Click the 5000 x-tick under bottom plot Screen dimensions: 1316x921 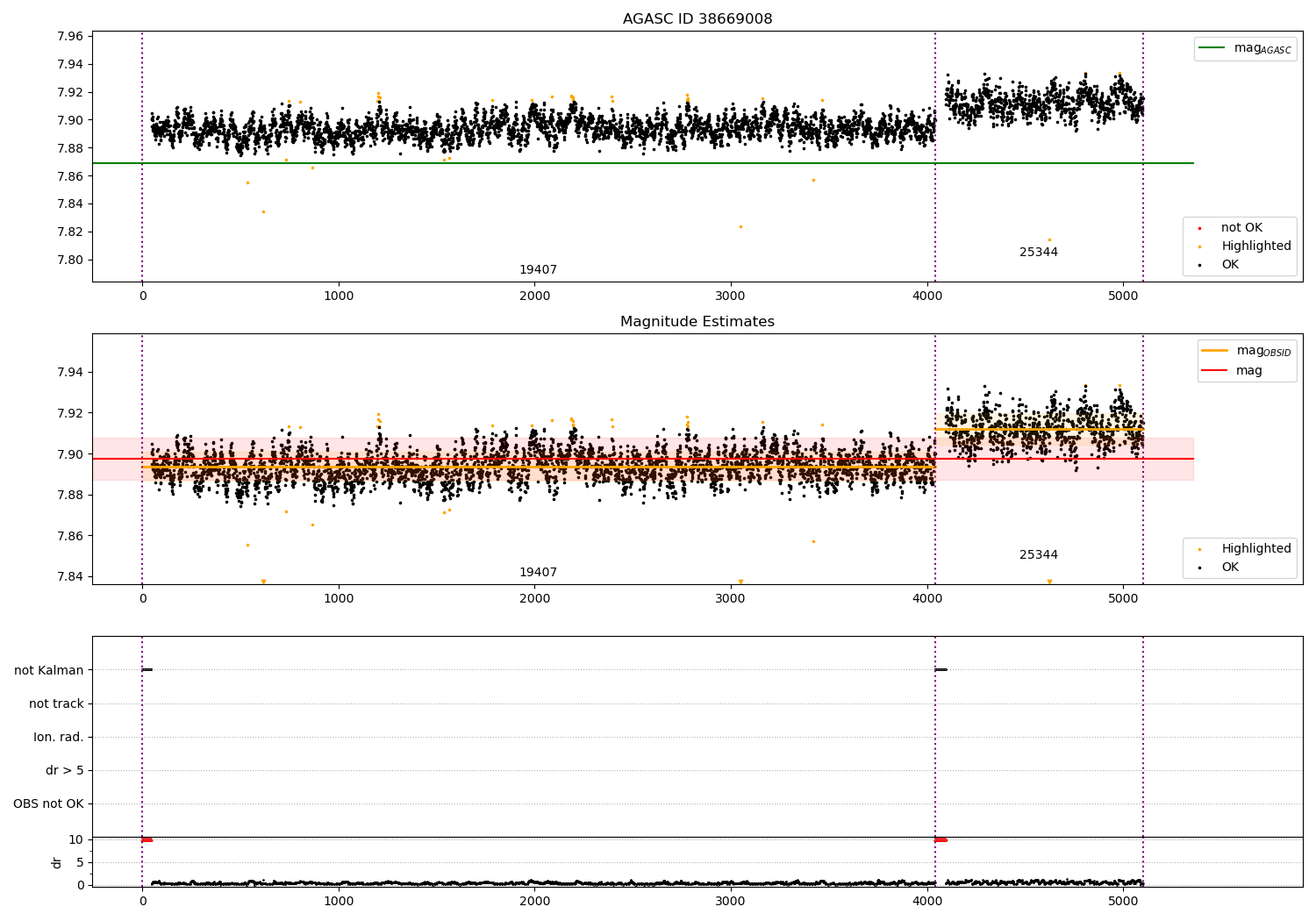(x=1123, y=901)
